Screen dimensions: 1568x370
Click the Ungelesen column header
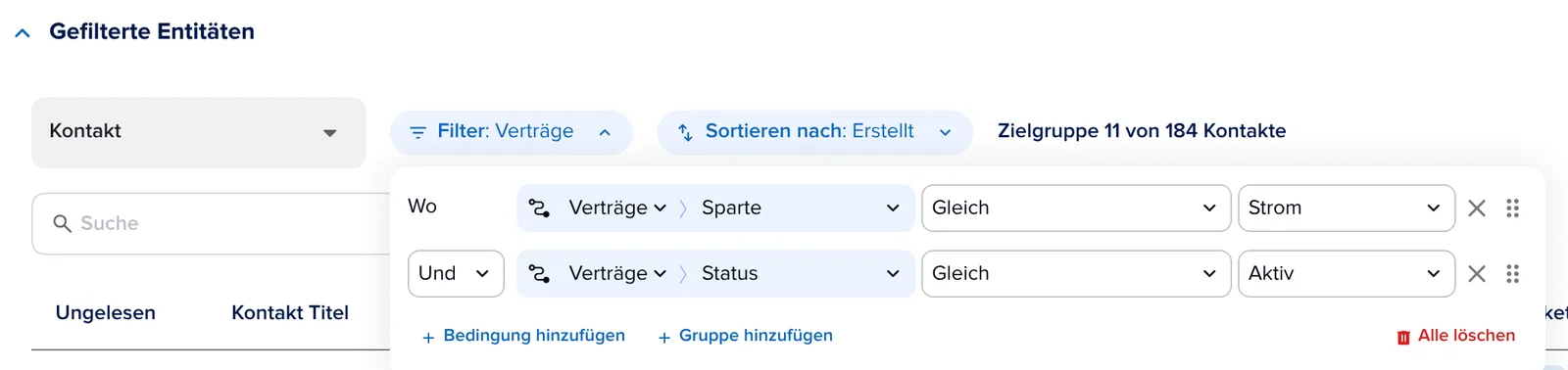106,313
